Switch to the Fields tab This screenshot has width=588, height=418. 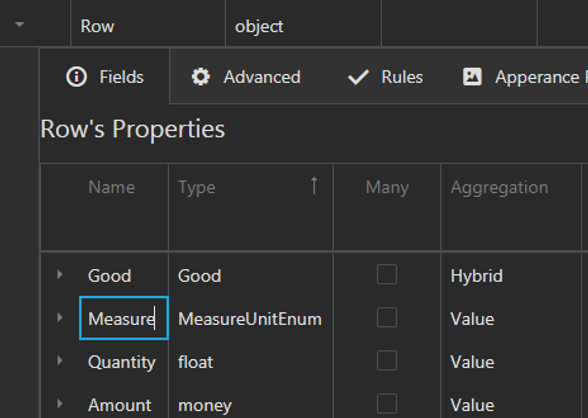click(x=105, y=77)
